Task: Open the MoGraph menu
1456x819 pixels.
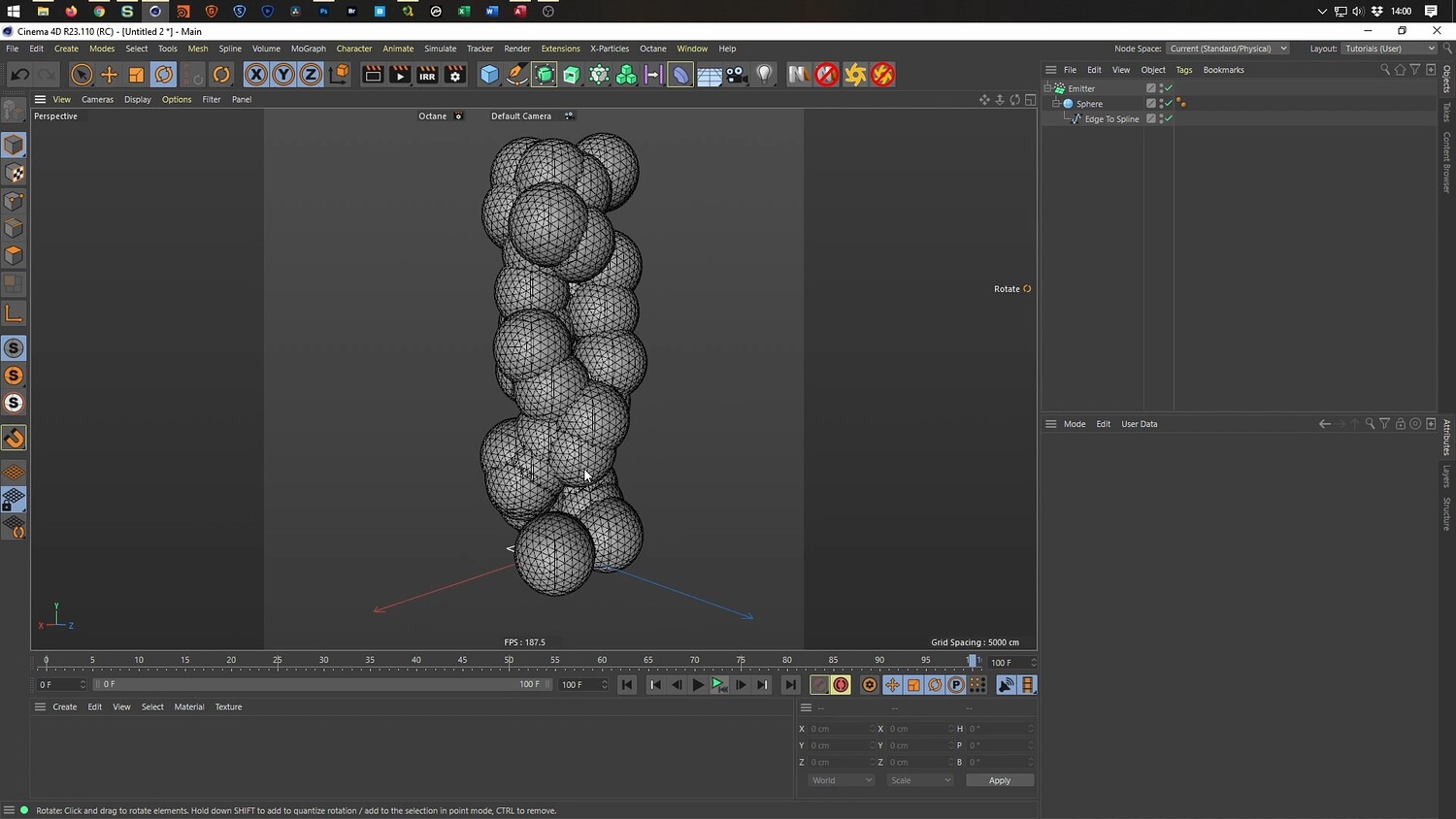Action: 308,49
